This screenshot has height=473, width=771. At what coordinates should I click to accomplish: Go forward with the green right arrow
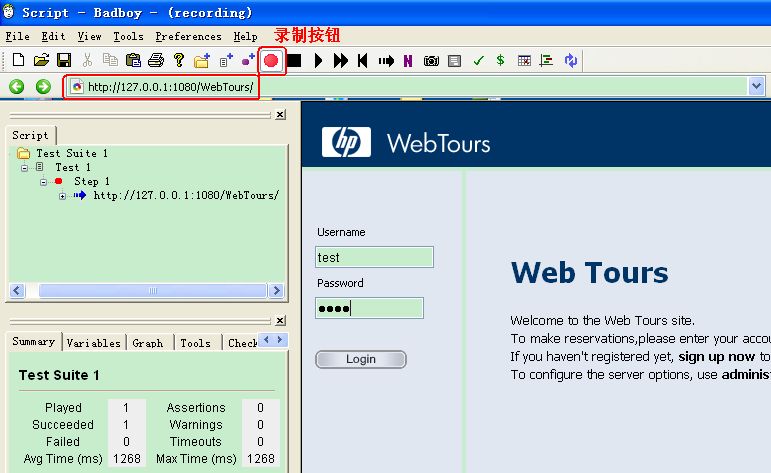(x=43, y=87)
